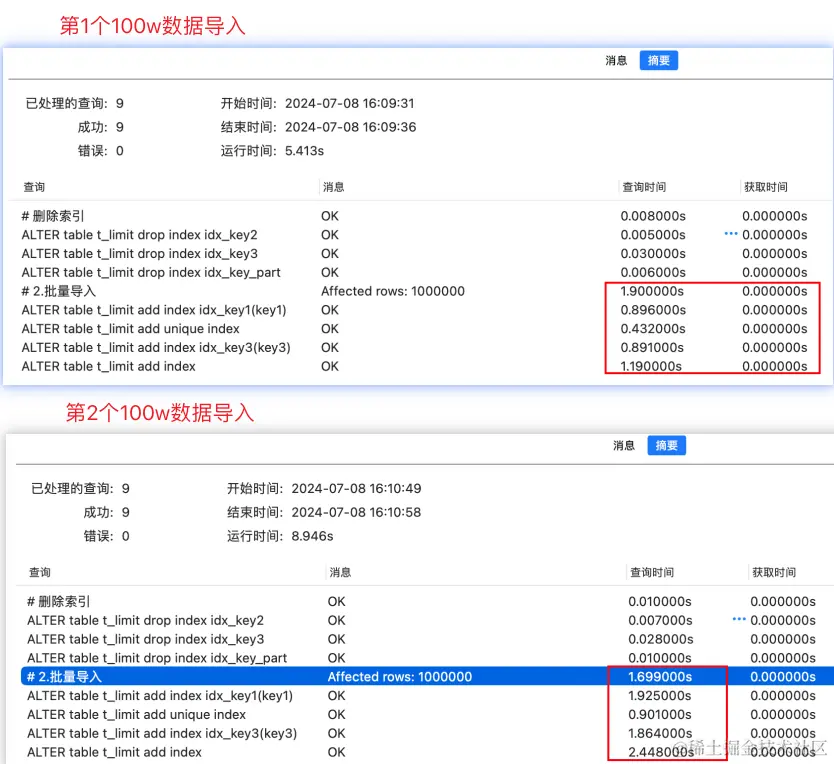Click the ellipsis icon beside 0.007000s query time
The image size is (834, 764).
coord(739,619)
